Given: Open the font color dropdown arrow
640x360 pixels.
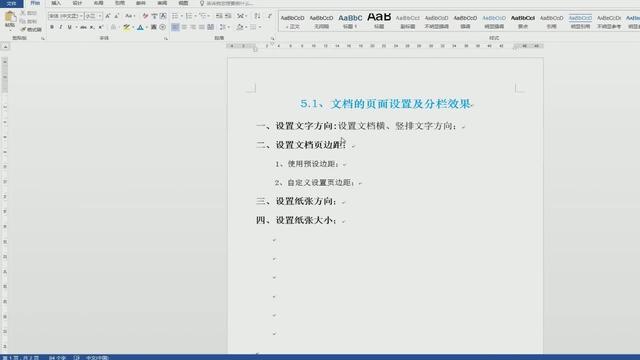Looking at the screenshot, I should tap(147, 27).
